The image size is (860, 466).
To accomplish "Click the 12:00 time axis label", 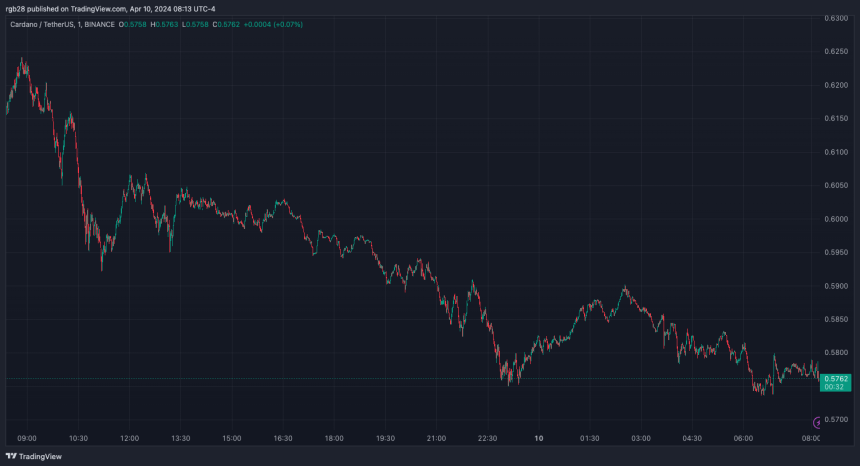I will pyautogui.click(x=129, y=438).
